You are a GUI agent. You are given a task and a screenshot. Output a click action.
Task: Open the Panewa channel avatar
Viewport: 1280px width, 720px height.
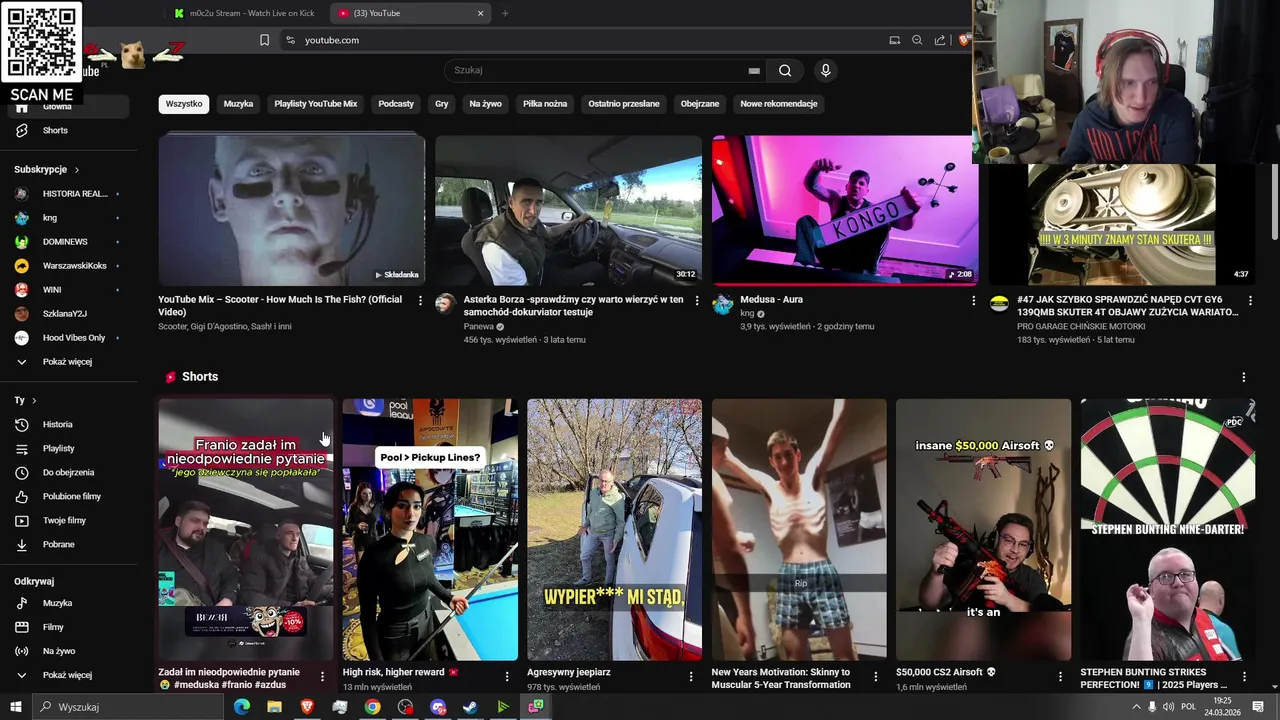(x=445, y=304)
